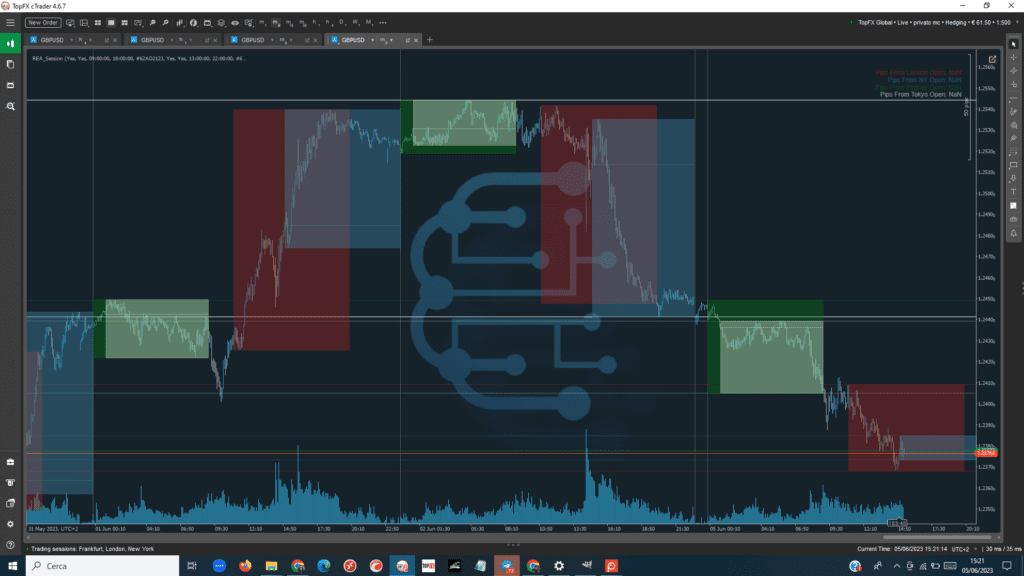Click the Current Time status text
This screenshot has height=576, width=1024.
click(903, 549)
